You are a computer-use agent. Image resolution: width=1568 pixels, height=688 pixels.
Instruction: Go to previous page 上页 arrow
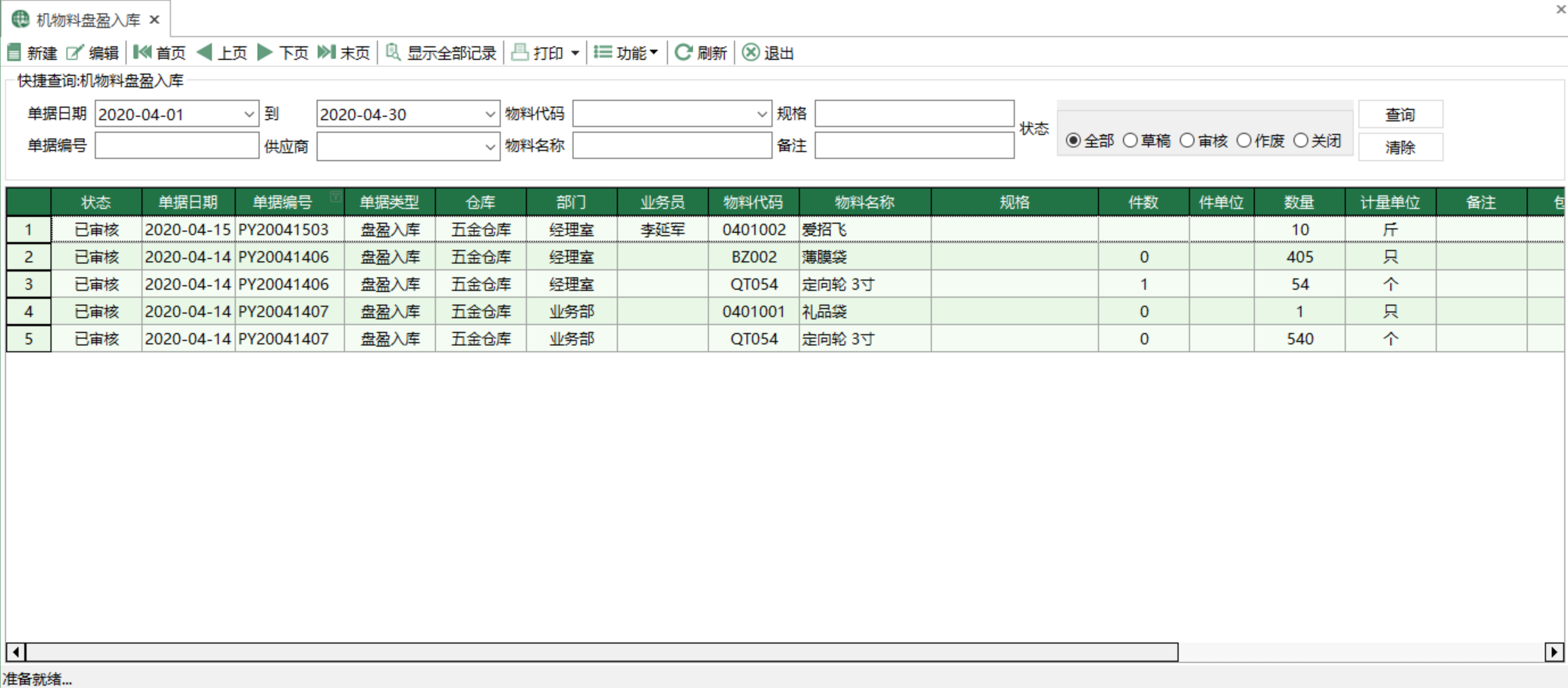204,52
